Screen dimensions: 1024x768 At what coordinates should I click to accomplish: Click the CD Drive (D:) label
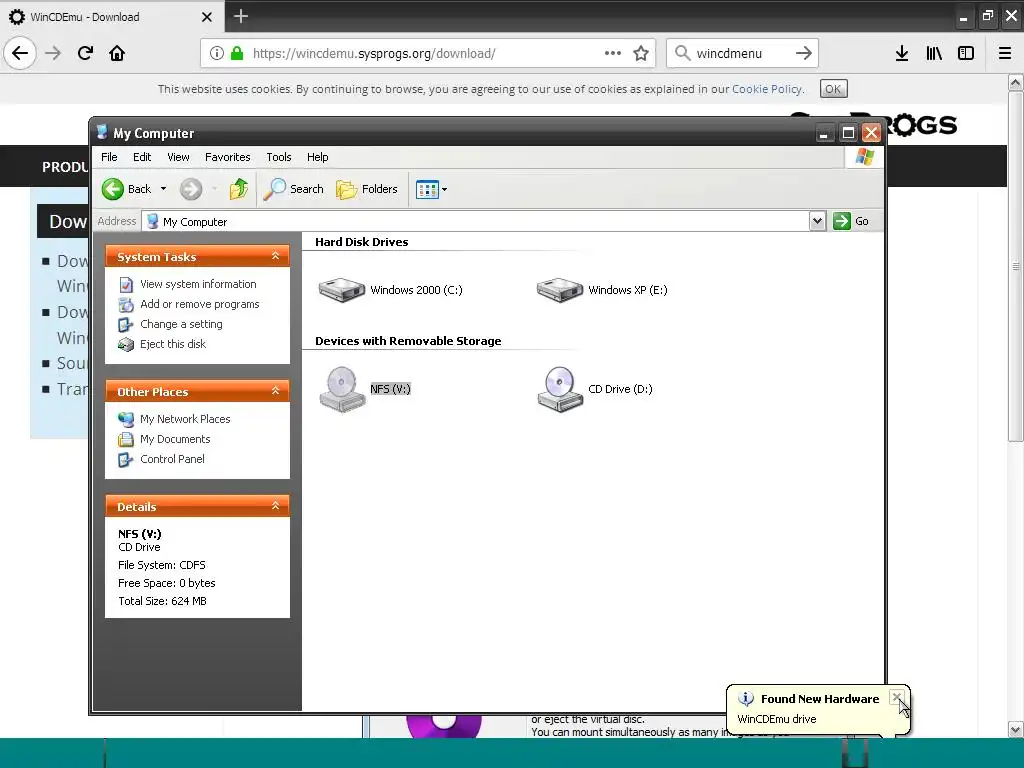tap(620, 389)
